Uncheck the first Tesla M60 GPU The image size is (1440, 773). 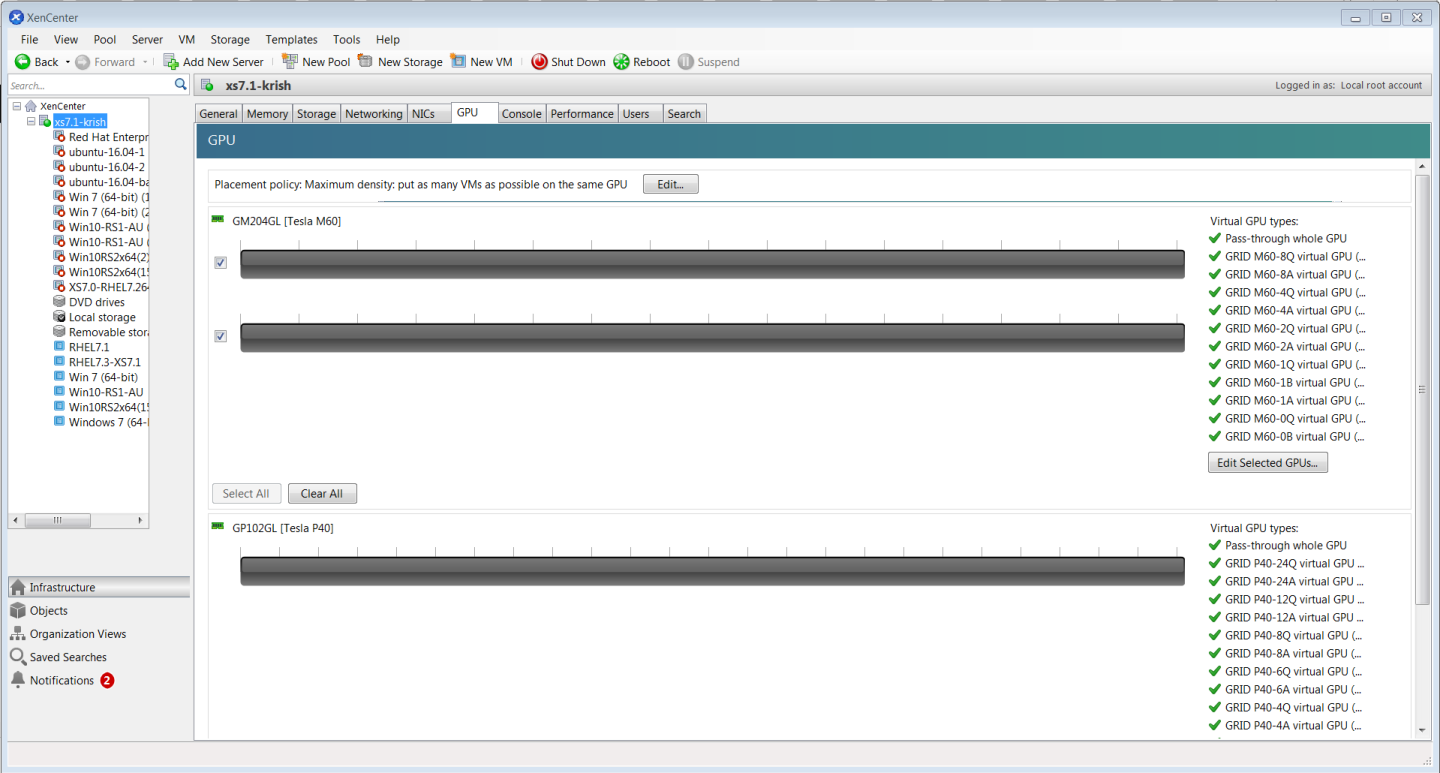coord(220,263)
